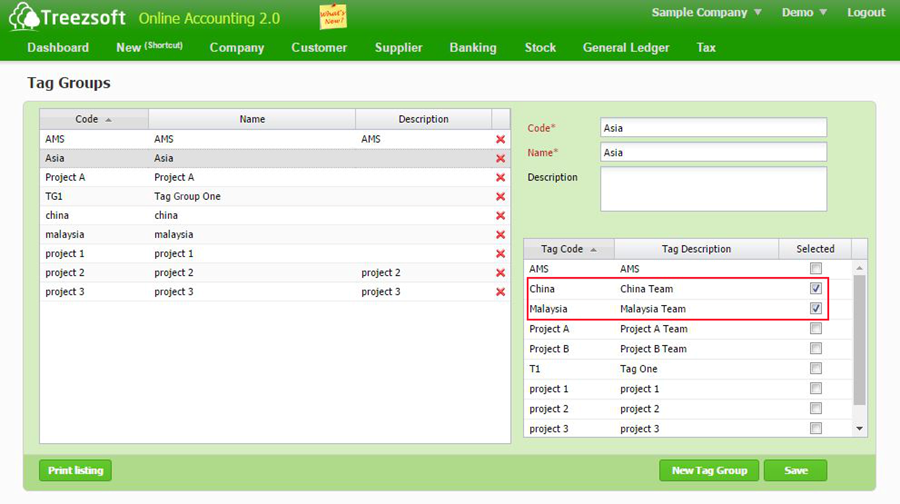Screen dimensions: 900x504
Task: Click the tag list scrollbar thumb
Action: 859,340
